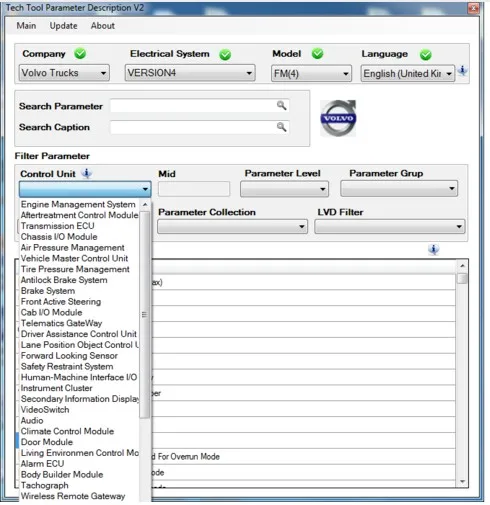Select Transmission ECU option
490x505 pixels.
(x=79, y=226)
